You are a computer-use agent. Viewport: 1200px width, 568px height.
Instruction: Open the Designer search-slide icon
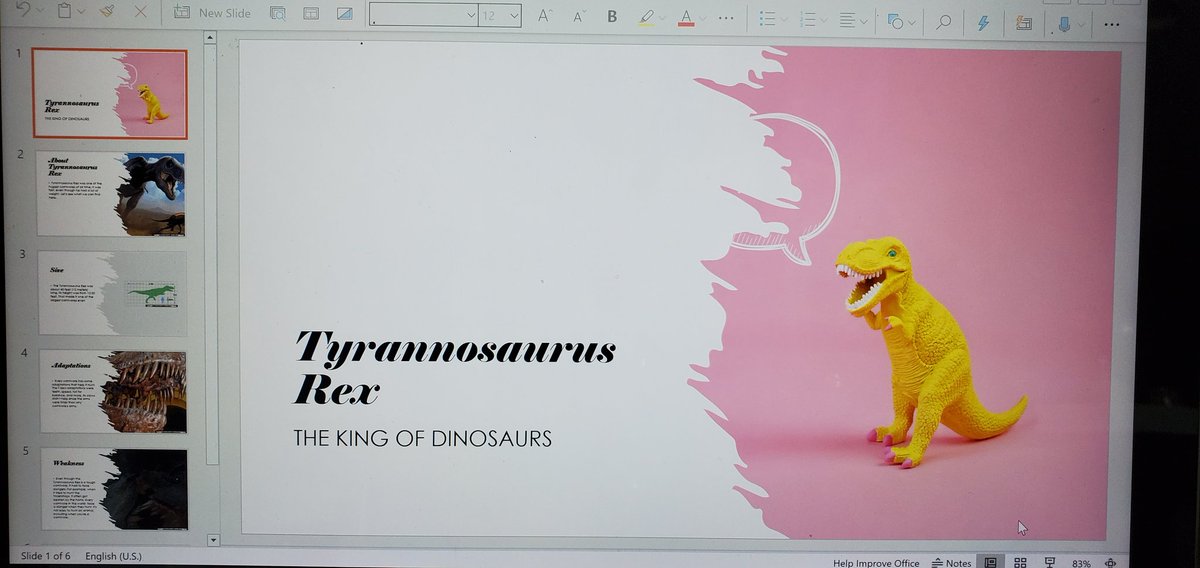(x=278, y=14)
